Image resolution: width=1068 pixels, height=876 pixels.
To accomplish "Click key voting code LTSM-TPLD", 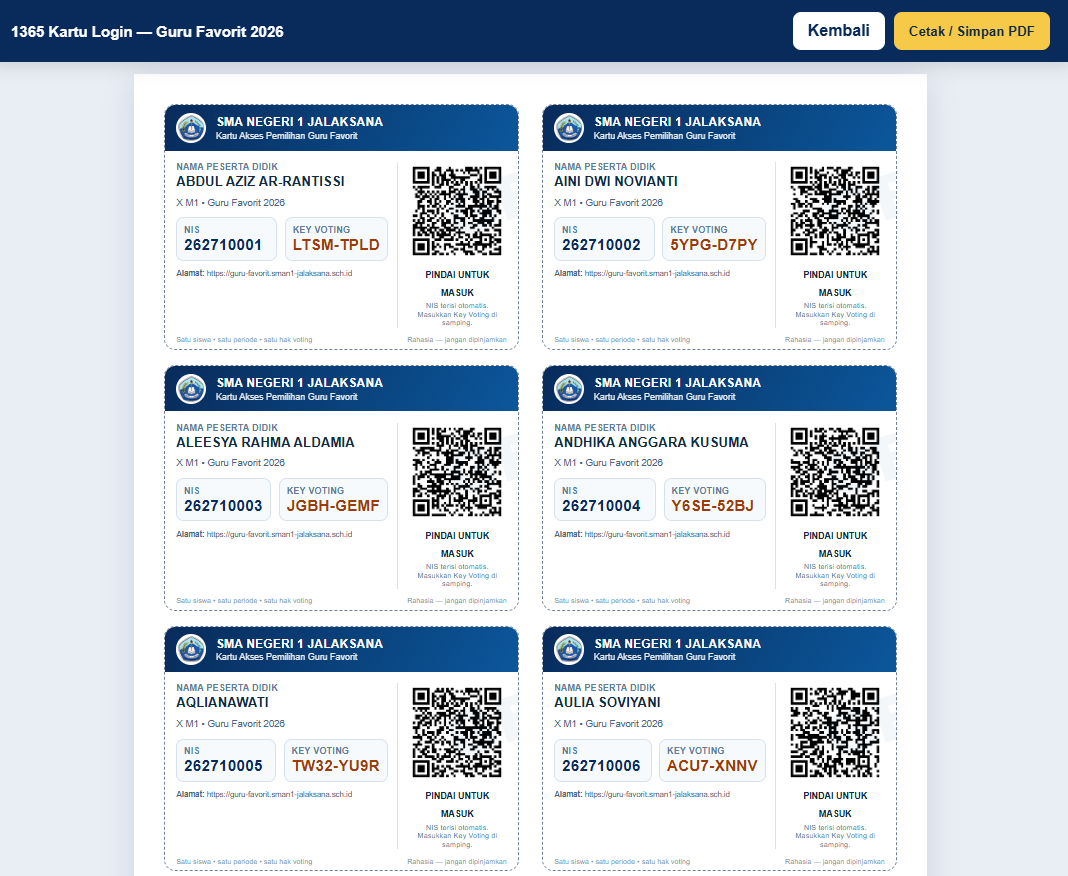I will pyautogui.click(x=336, y=245).
